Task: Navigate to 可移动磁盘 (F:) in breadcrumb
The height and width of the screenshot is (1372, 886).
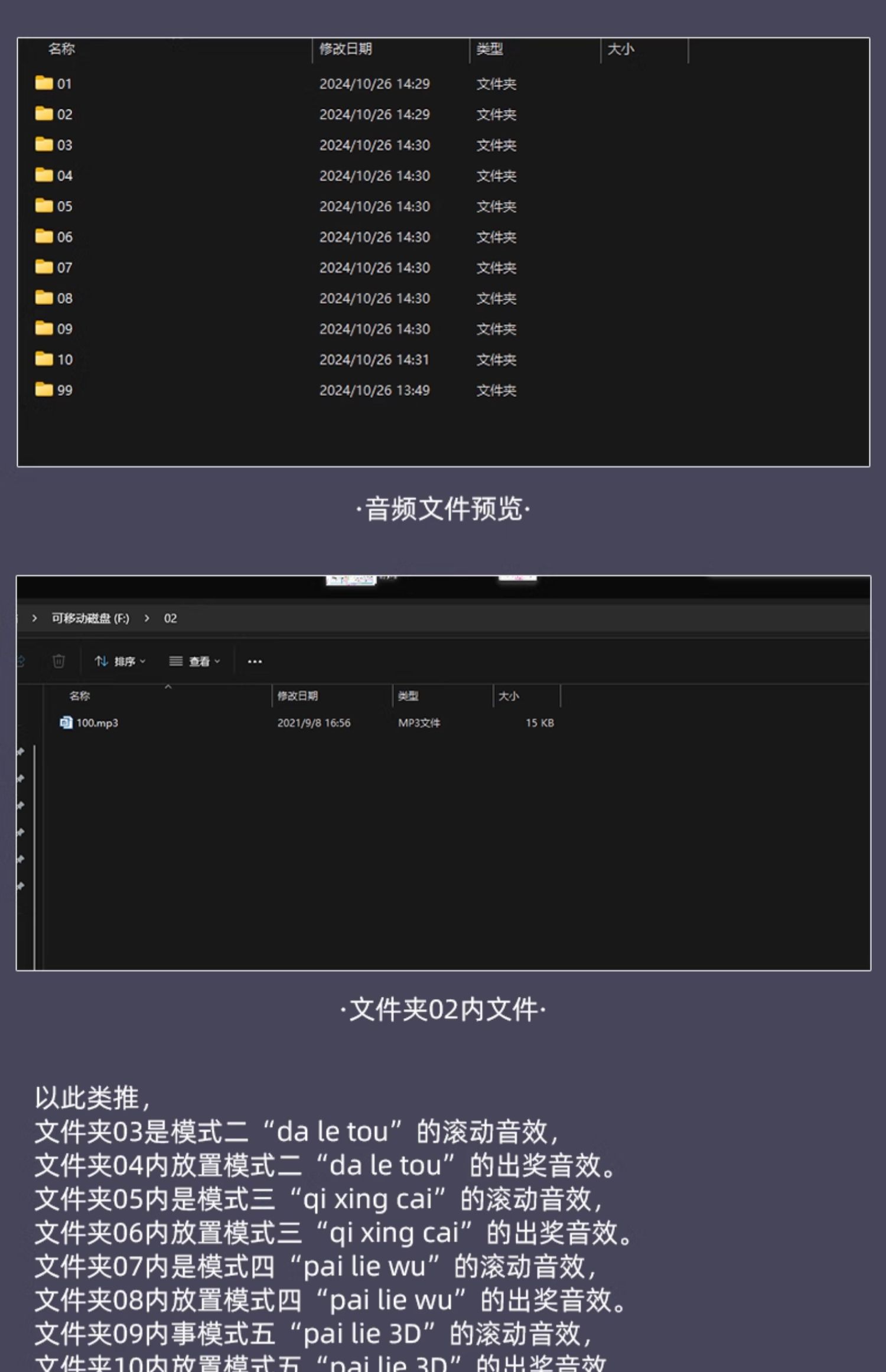Action: [90, 619]
